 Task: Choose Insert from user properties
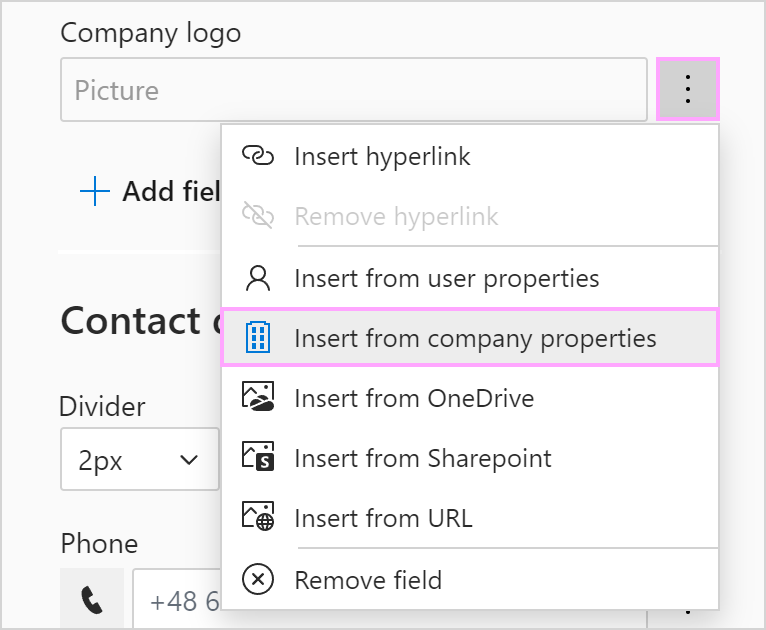click(470, 279)
